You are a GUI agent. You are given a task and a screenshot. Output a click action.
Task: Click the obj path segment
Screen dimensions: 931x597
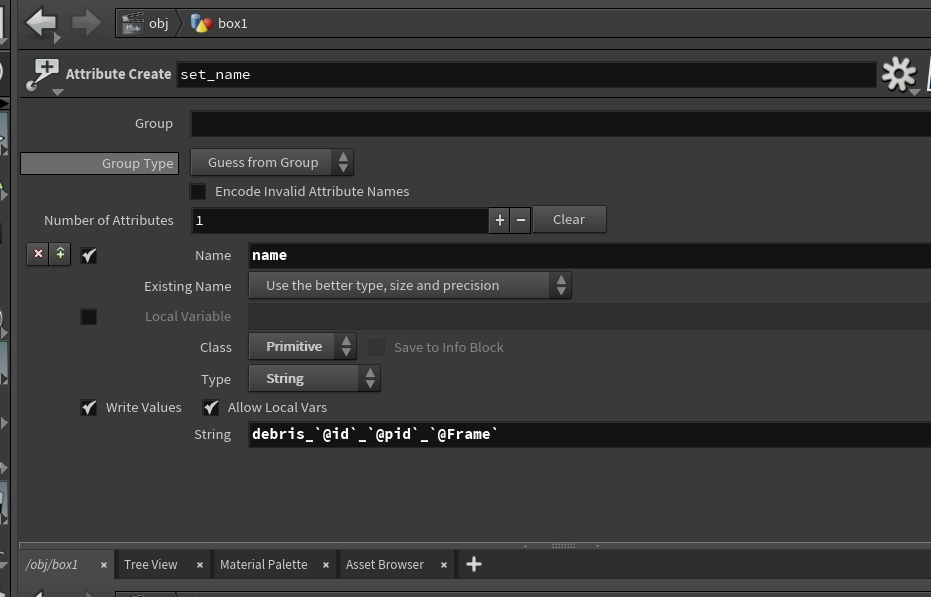point(159,24)
